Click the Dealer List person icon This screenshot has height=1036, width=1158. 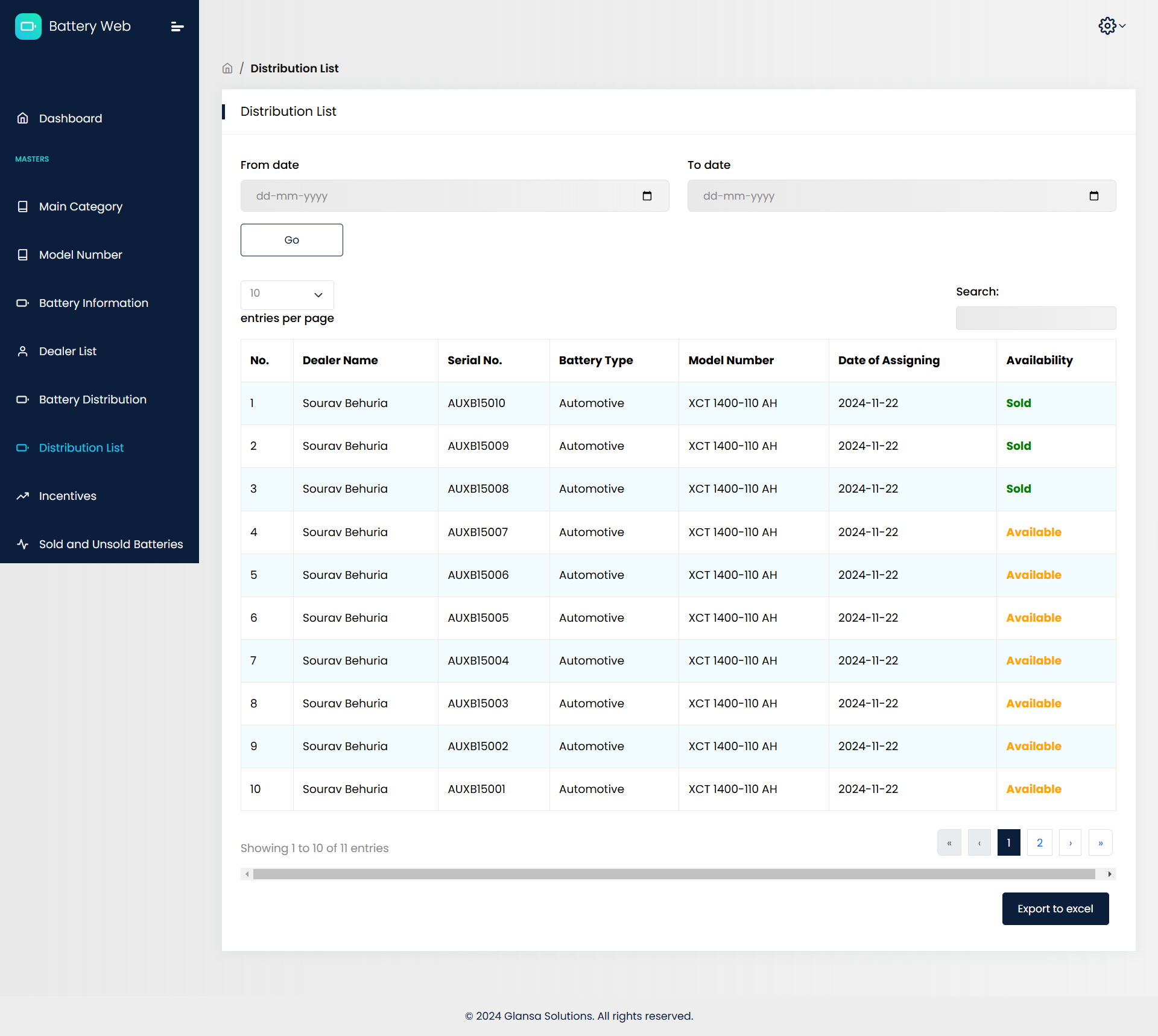(x=23, y=351)
